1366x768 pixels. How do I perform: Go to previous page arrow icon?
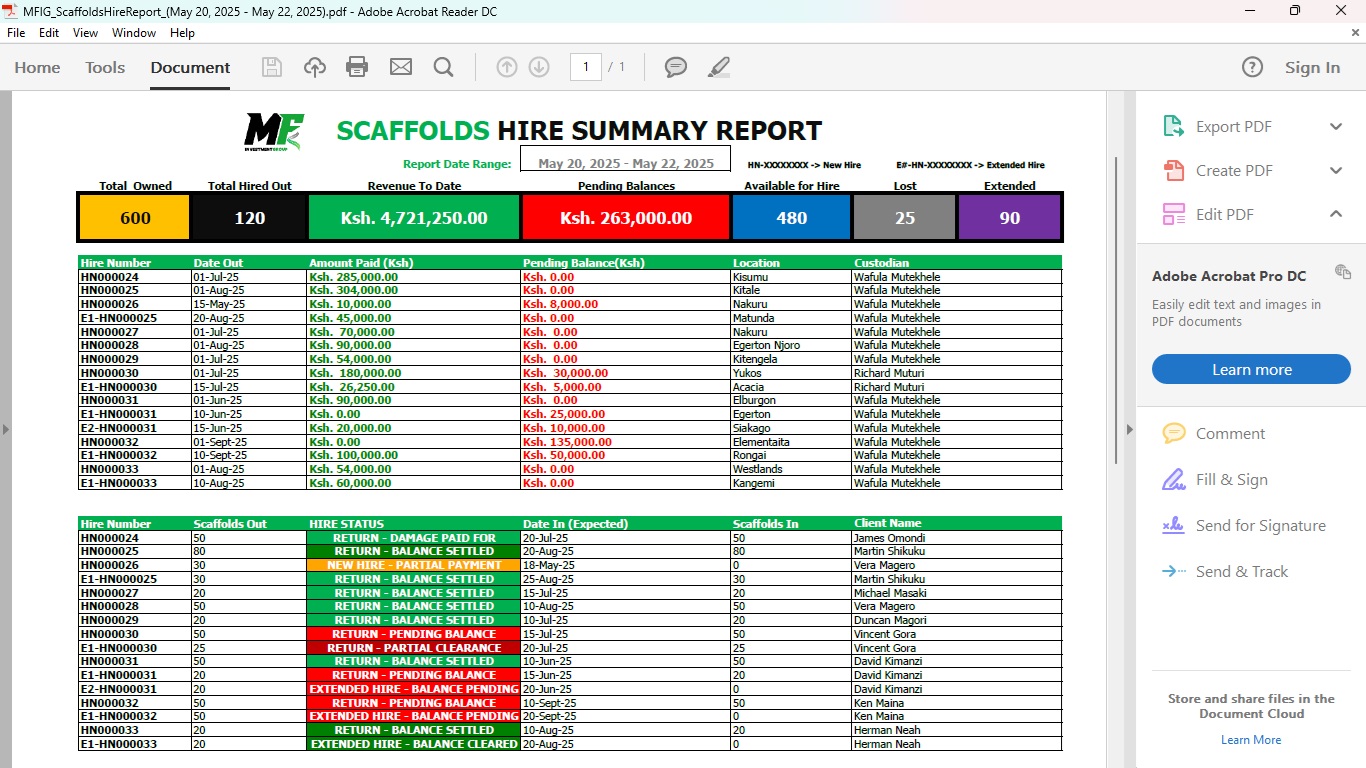pyautogui.click(x=507, y=67)
